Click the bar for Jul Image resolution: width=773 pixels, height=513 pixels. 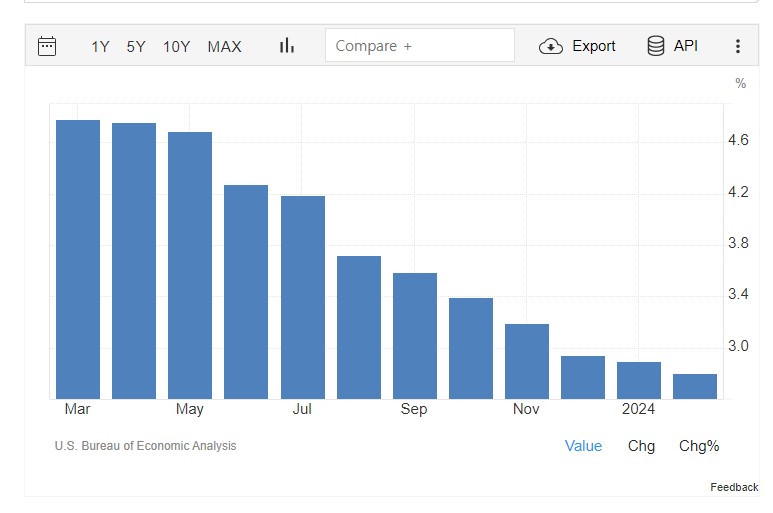pos(303,298)
